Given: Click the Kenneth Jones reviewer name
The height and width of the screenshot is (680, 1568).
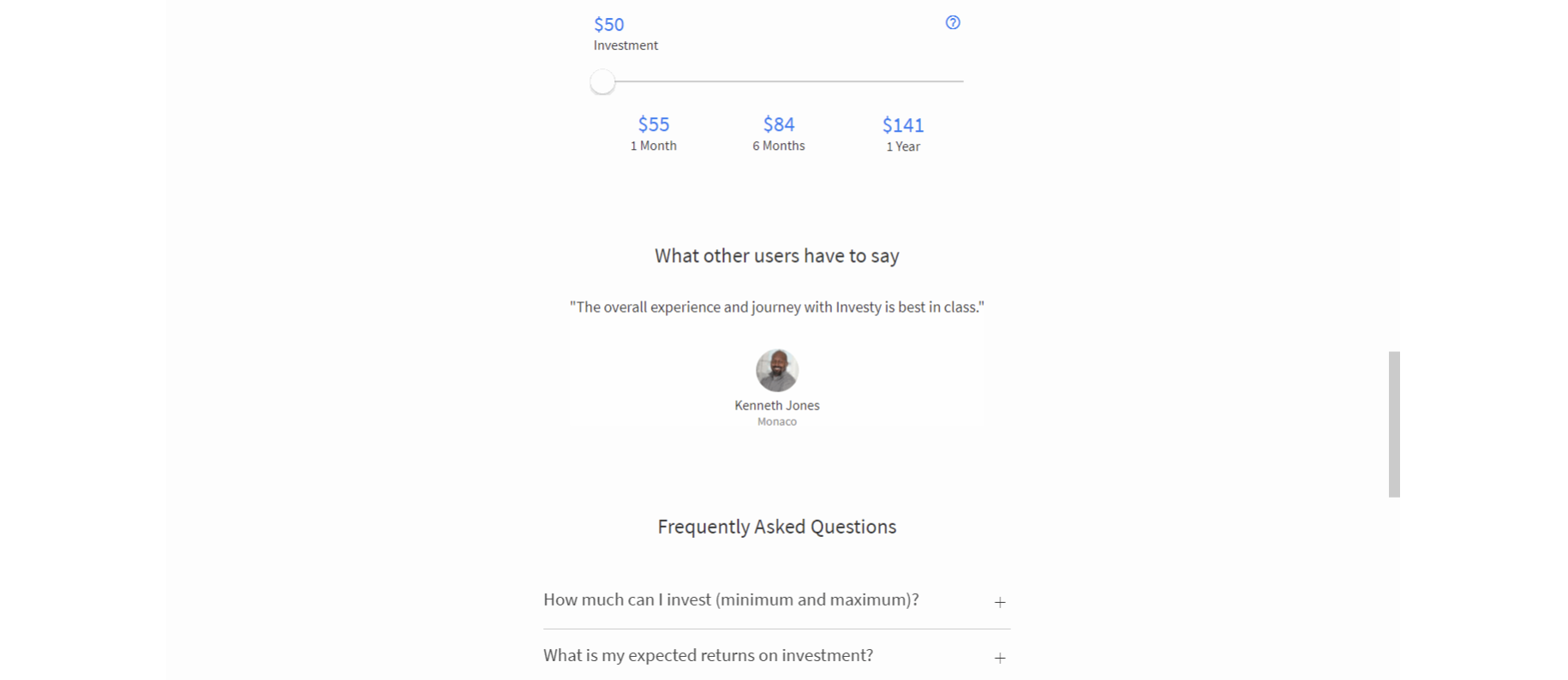Looking at the screenshot, I should point(777,405).
